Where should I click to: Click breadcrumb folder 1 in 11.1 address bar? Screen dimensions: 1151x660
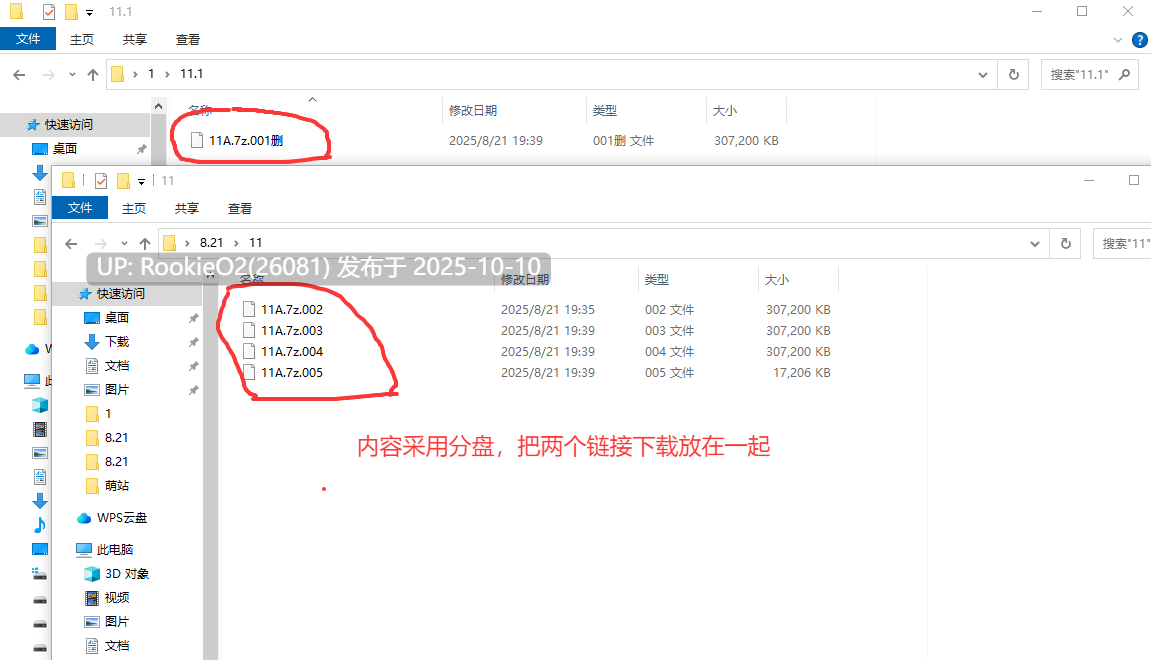pos(151,73)
